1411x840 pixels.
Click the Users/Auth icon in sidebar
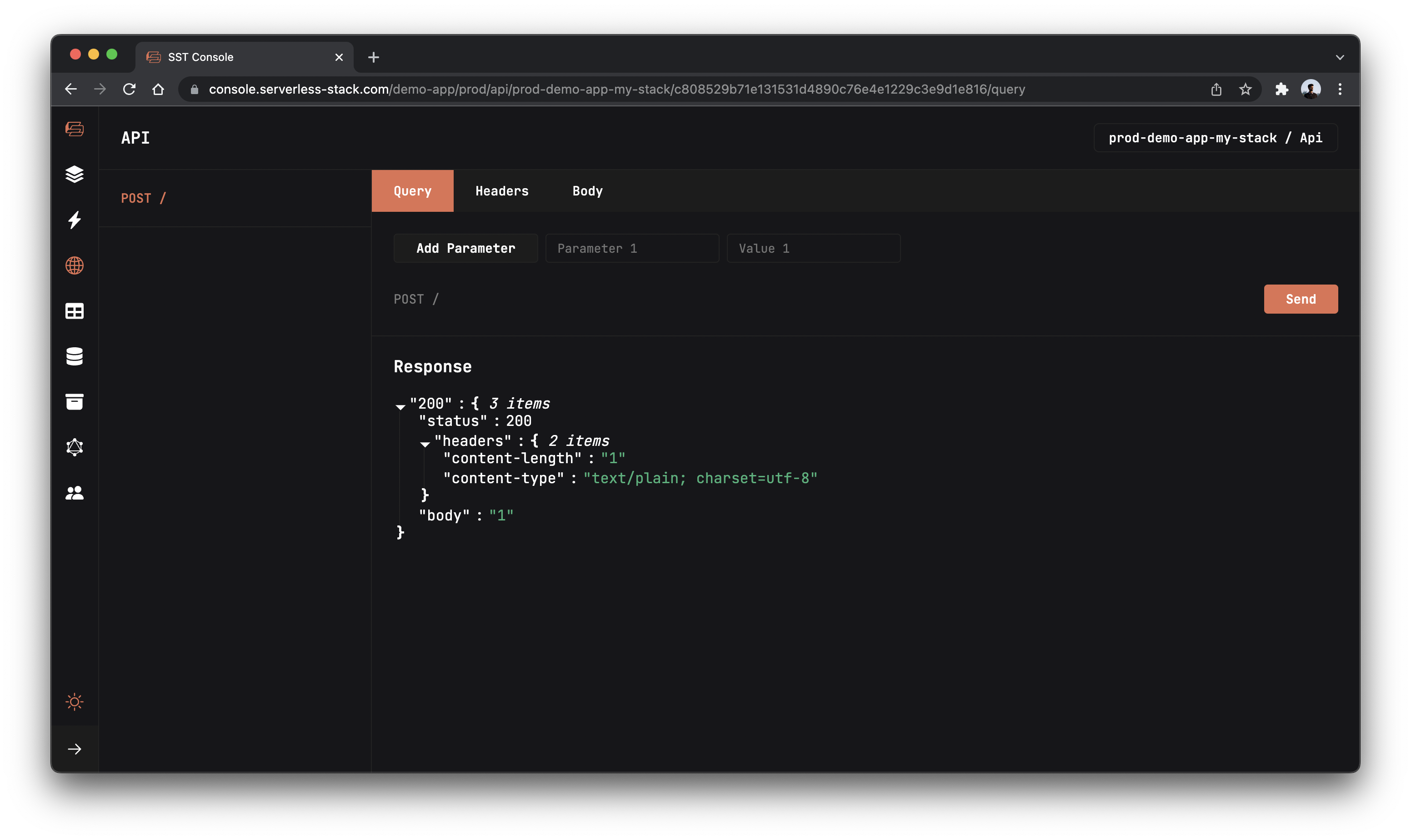pos(75,492)
